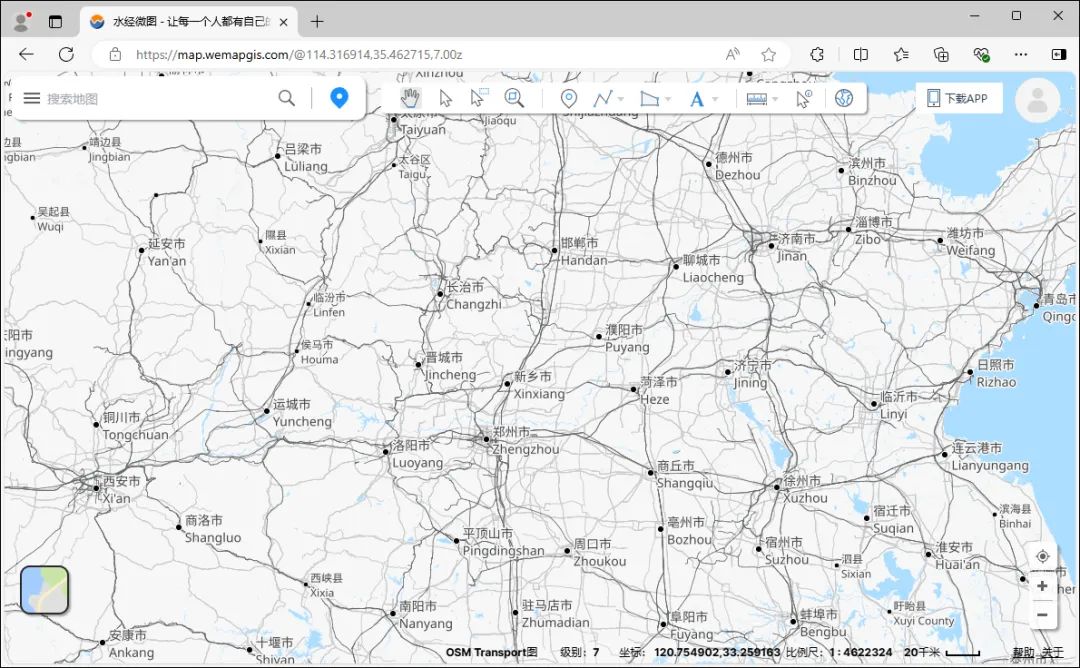Open the globe view tool
1080x668 pixels.
pyautogui.click(x=844, y=98)
